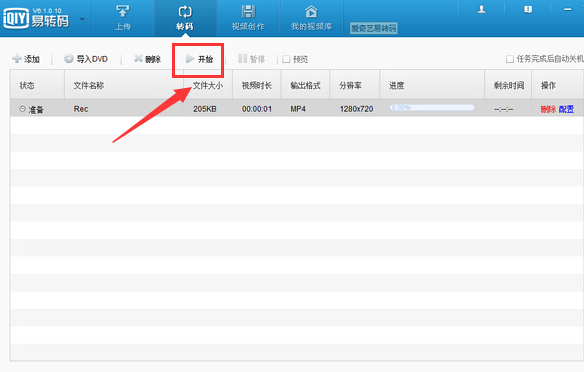Screen dimensions: 584x372
Task: Click the 添加 add file button
Action: tap(26, 59)
